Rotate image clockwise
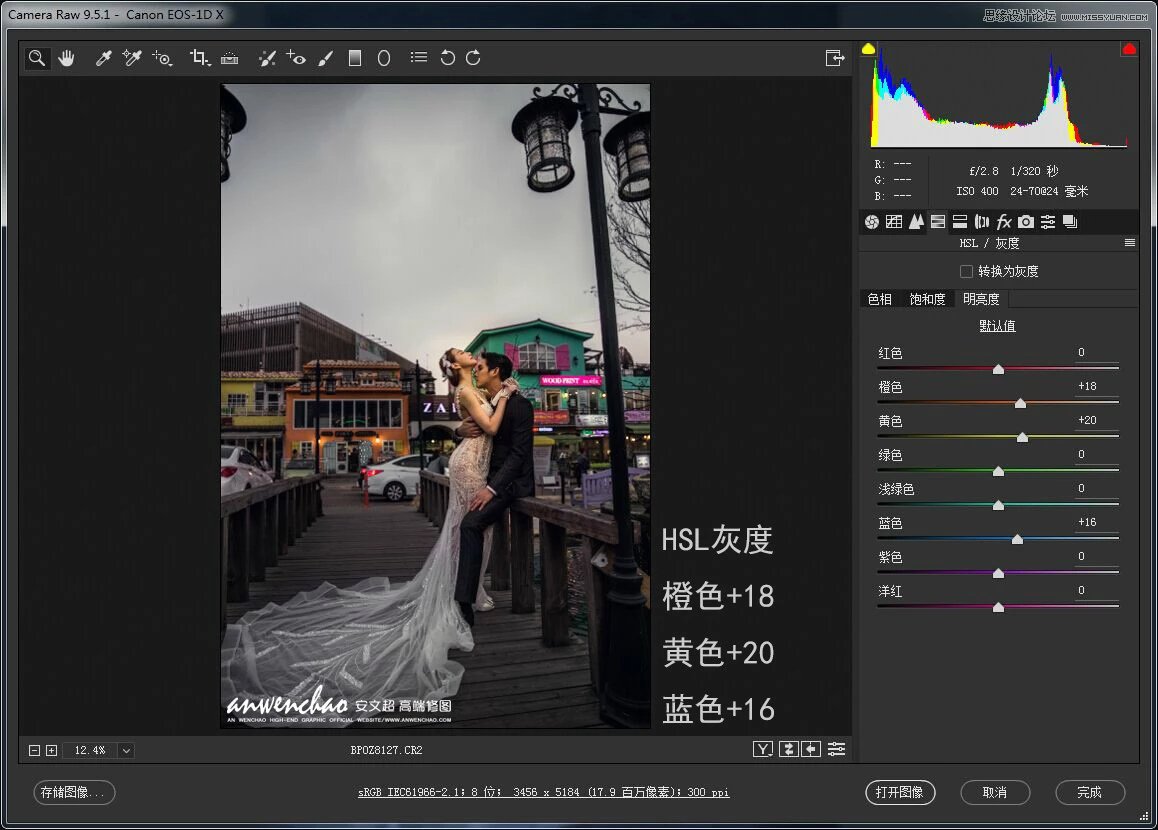This screenshot has width=1158, height=830. (473, 58)
